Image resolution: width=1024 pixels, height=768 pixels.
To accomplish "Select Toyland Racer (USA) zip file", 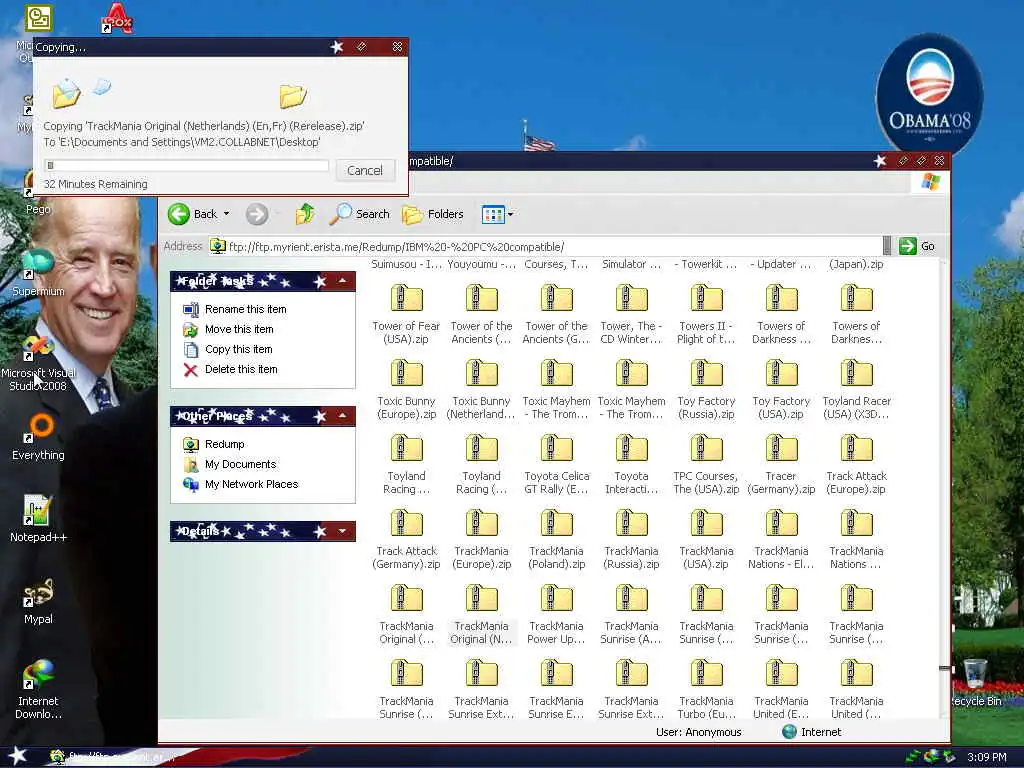I will point(856,390).
